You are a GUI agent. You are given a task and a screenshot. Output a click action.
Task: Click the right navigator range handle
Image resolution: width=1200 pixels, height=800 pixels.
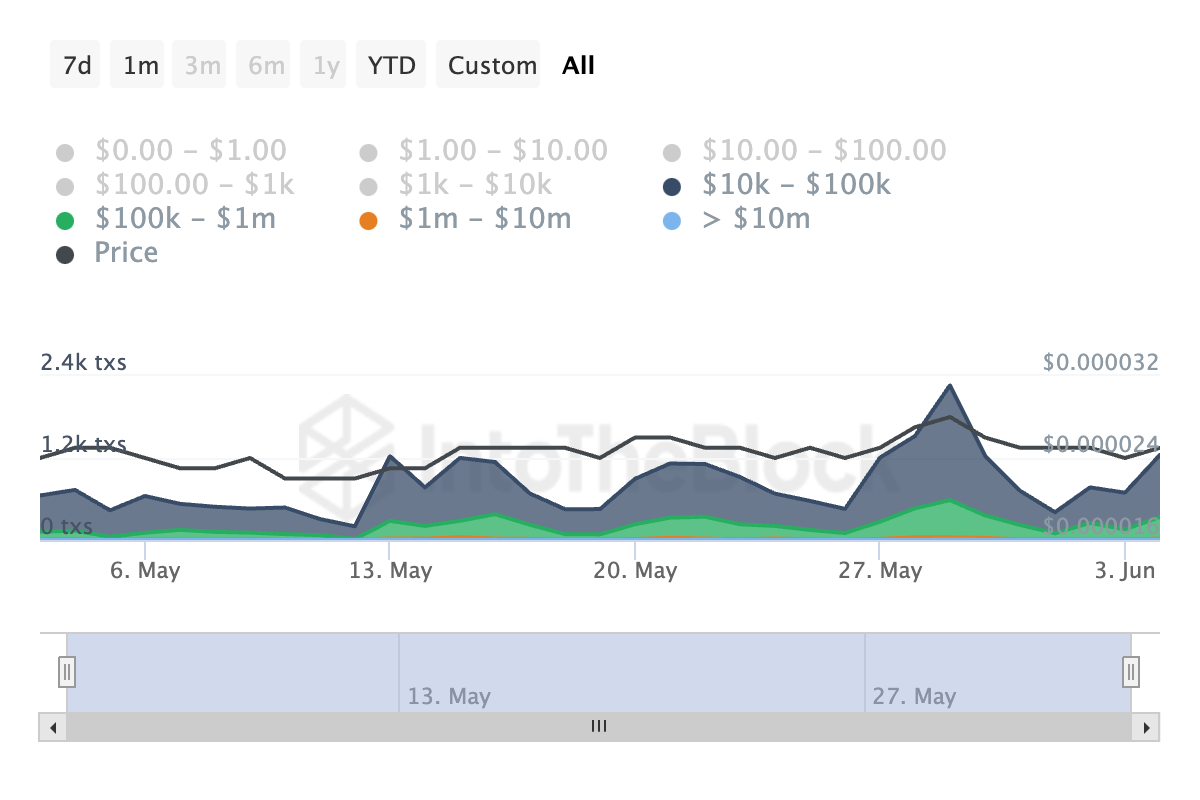click(x=1131, y=671)
